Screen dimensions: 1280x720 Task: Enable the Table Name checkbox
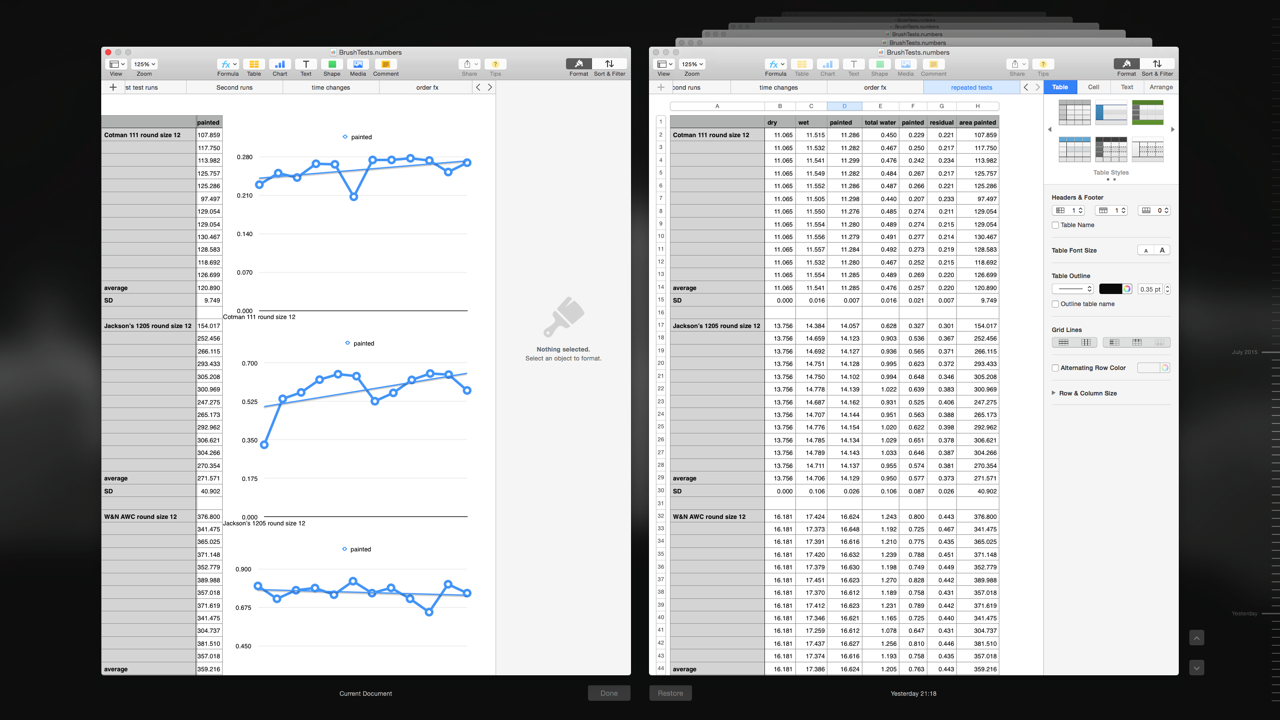(1056, 225)
